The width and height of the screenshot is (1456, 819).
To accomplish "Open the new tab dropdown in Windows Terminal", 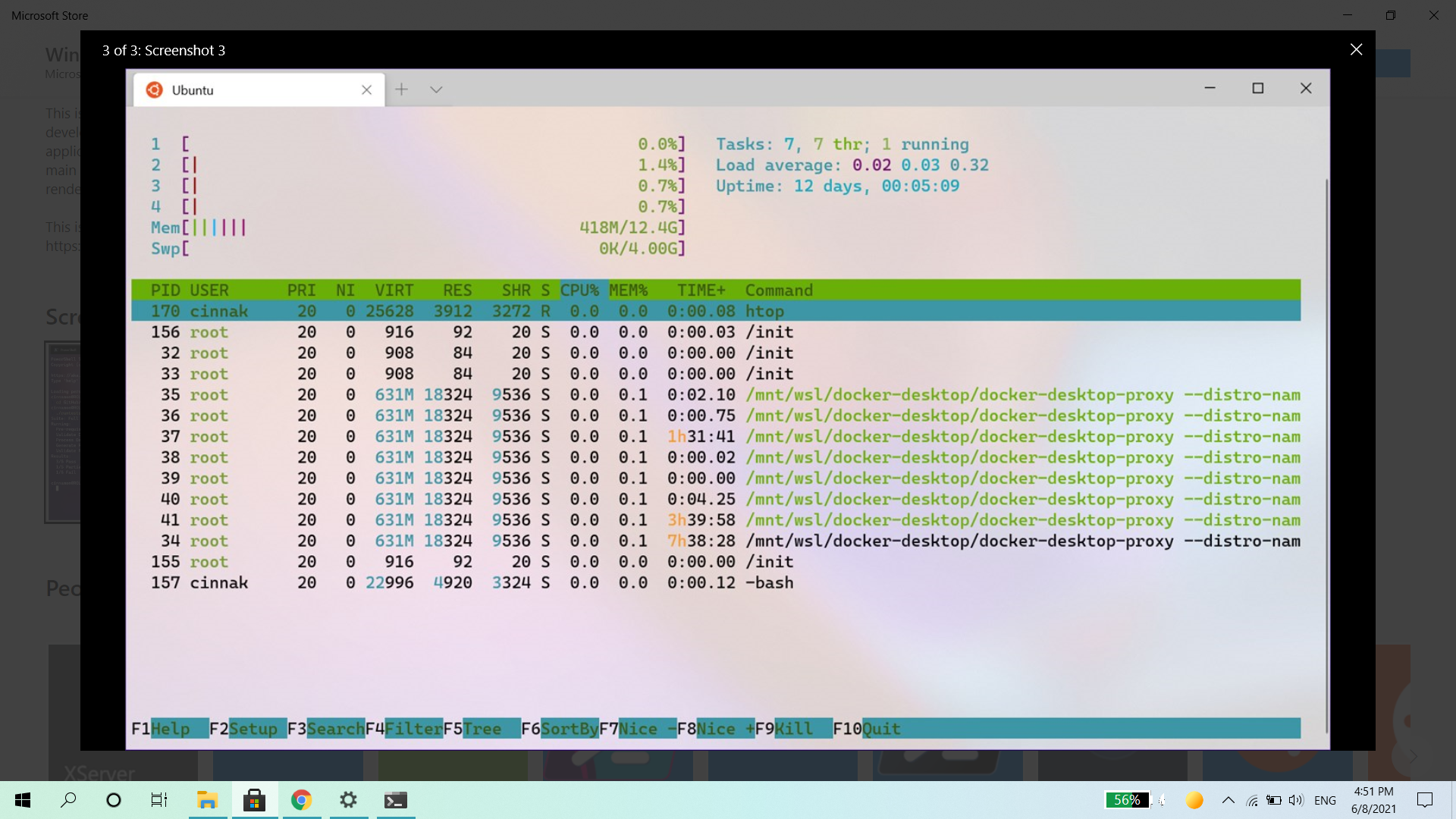I will coord(436,89).
